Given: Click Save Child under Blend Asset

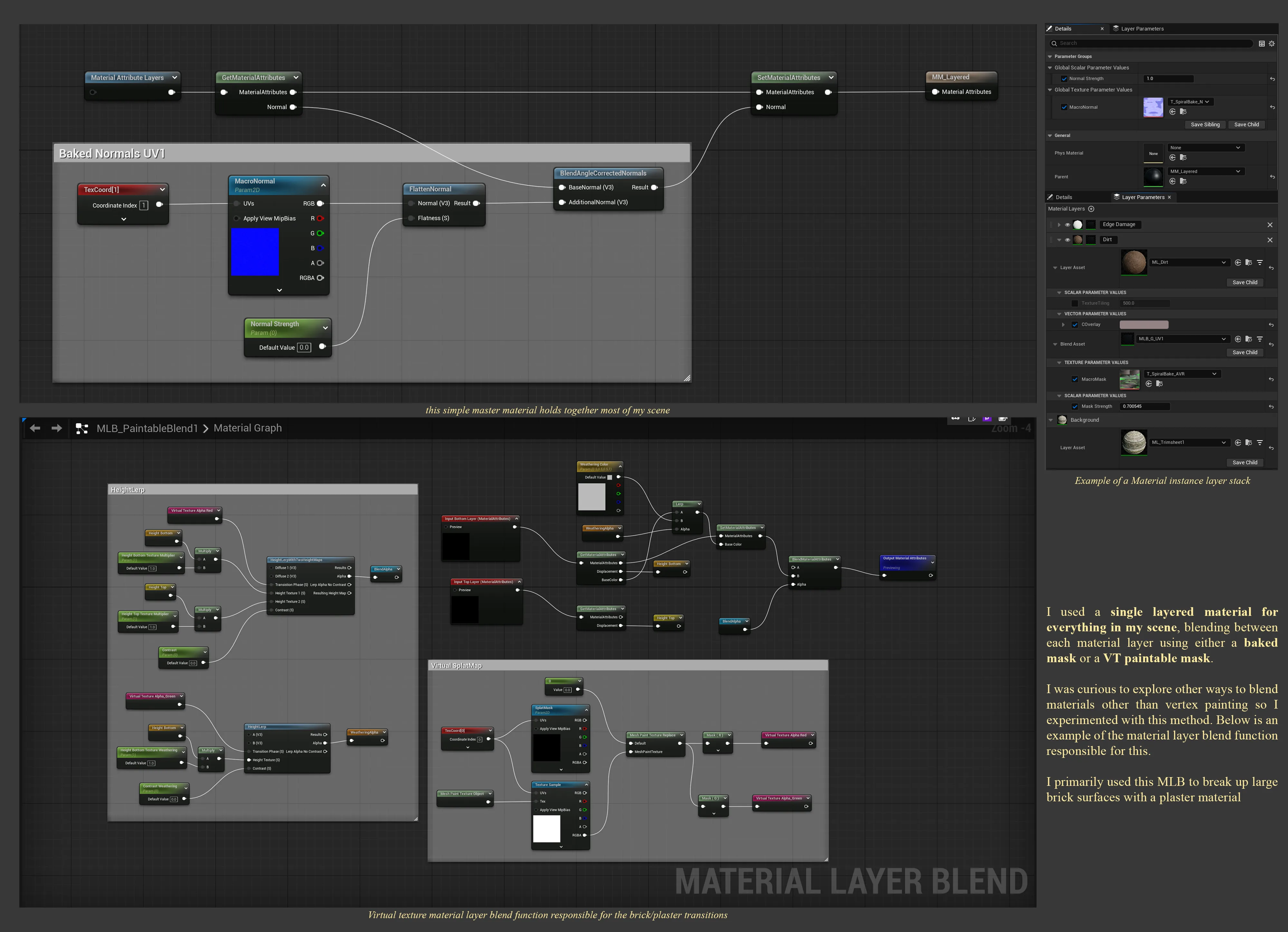Looking at the screenshot, I should (1245, 352).
